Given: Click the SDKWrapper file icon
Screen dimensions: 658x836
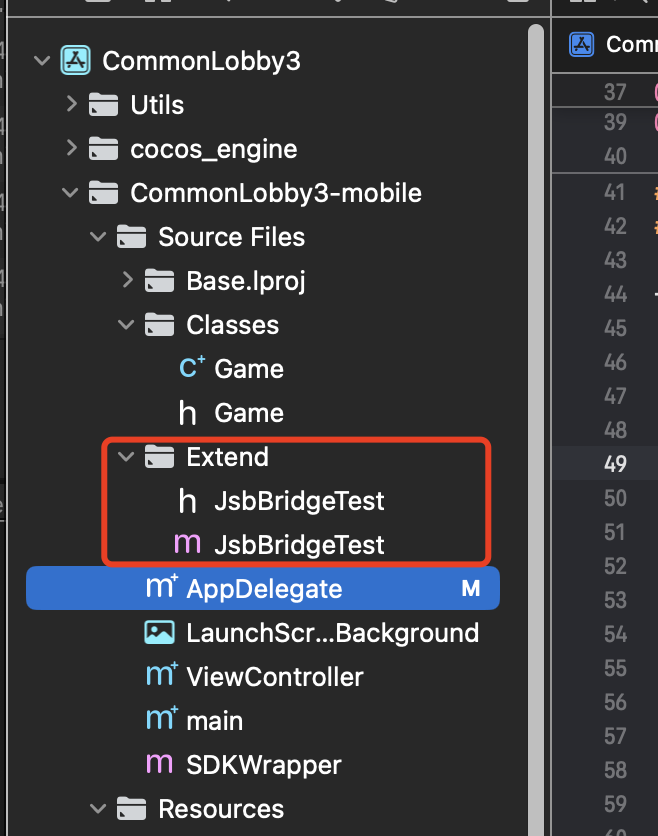Looking at the screenshot, I should (160, 765).
